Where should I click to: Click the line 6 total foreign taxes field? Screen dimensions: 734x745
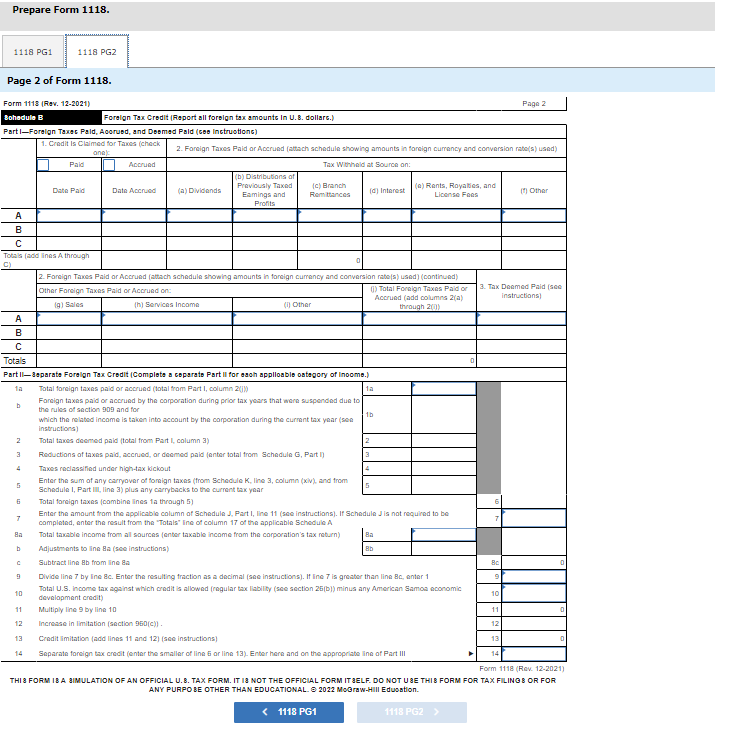tap(534, 502)
